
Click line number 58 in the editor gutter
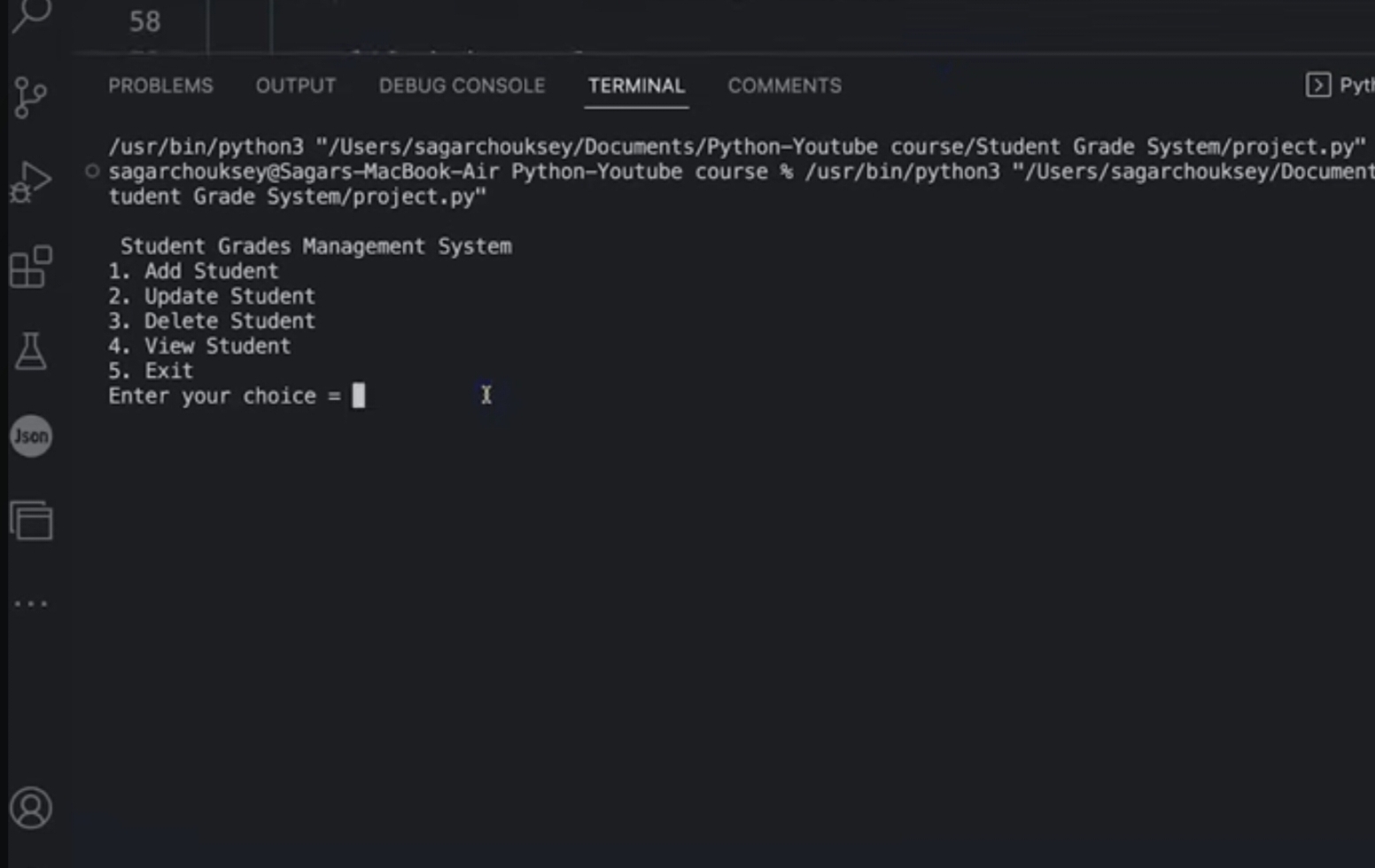click(x=145, y=21)
